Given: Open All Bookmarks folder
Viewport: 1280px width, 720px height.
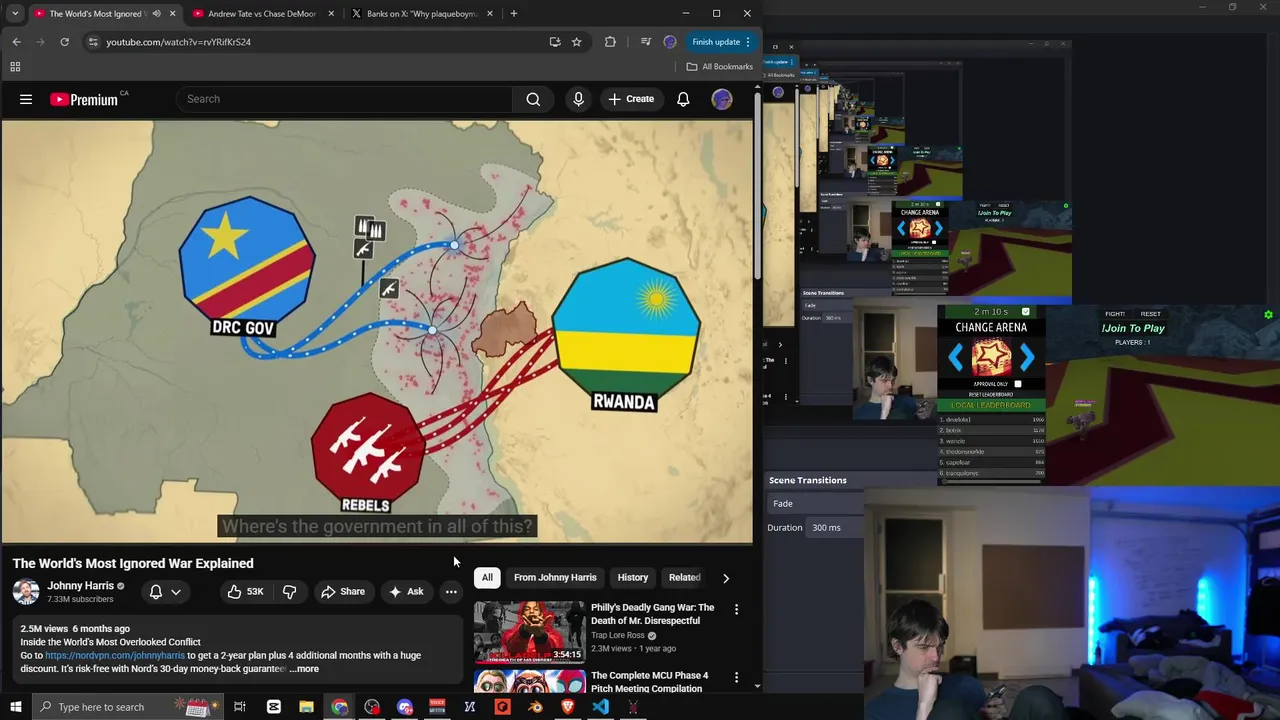Looking at the screenshot, I should tap(719, 67).
